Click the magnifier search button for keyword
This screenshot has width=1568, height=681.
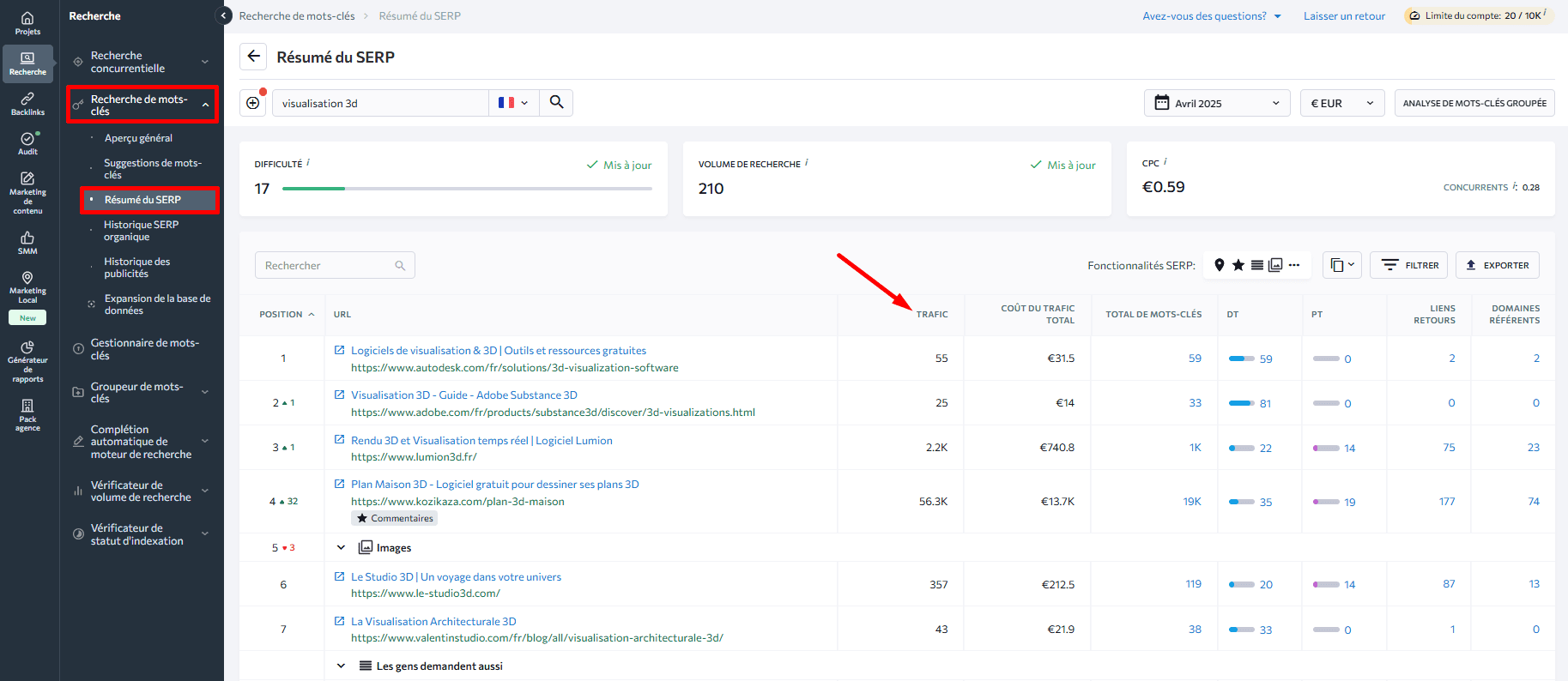(556, 102)
